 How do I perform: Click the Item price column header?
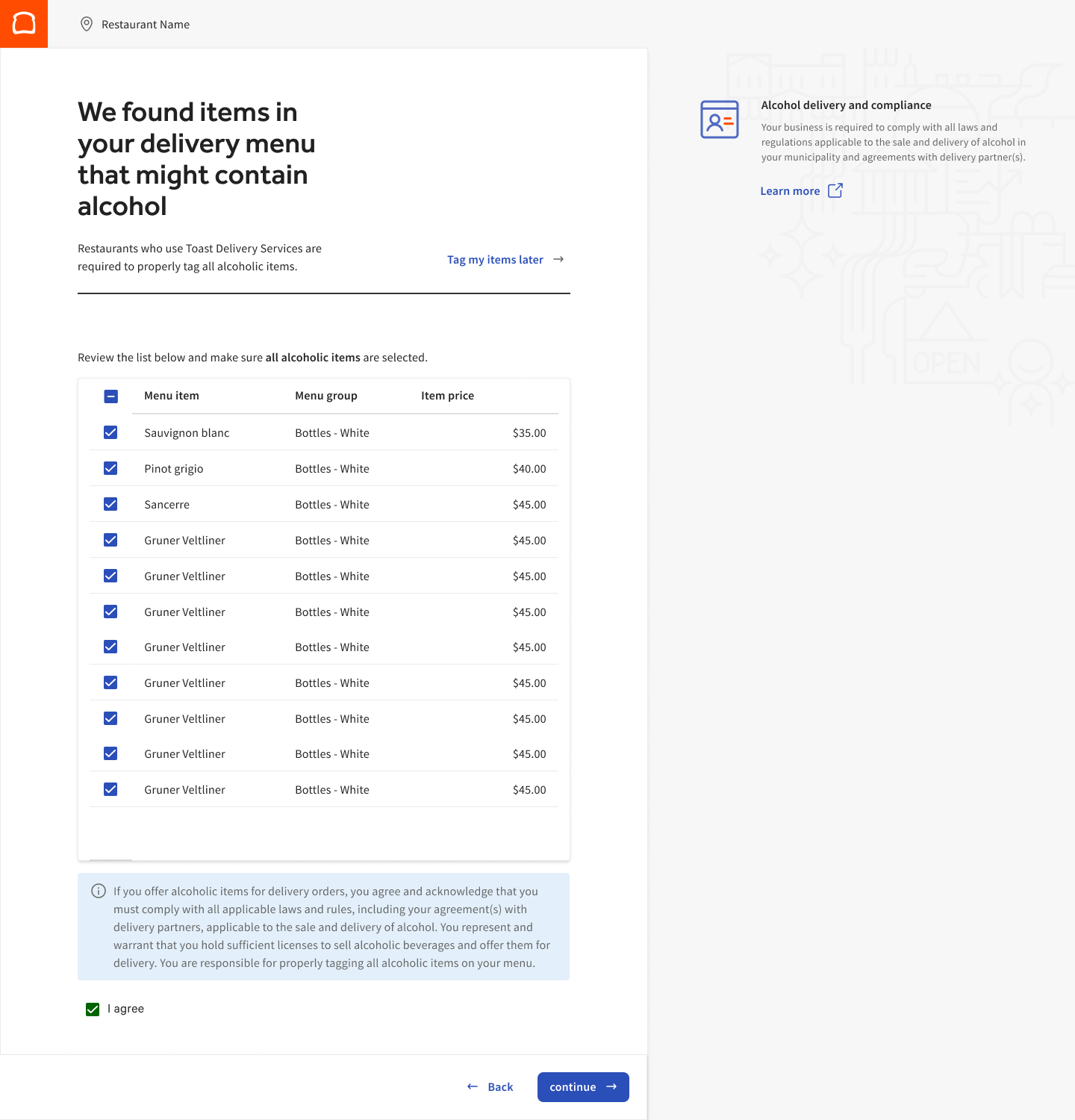[447, 396]
